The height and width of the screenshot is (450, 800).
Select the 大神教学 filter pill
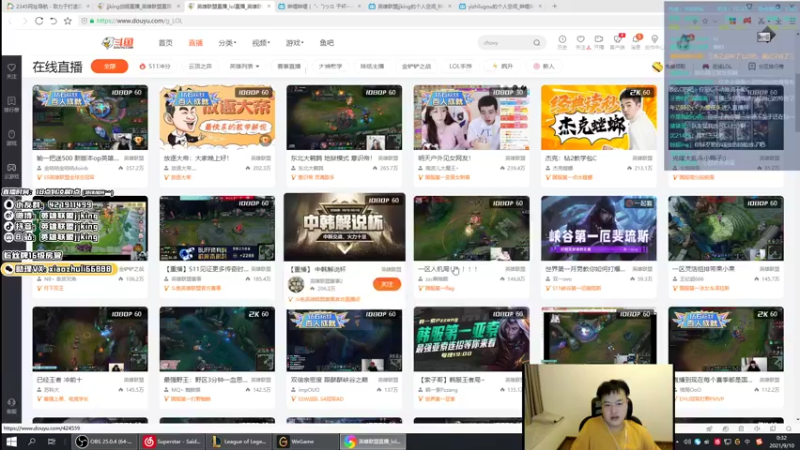tap(330, 66)
